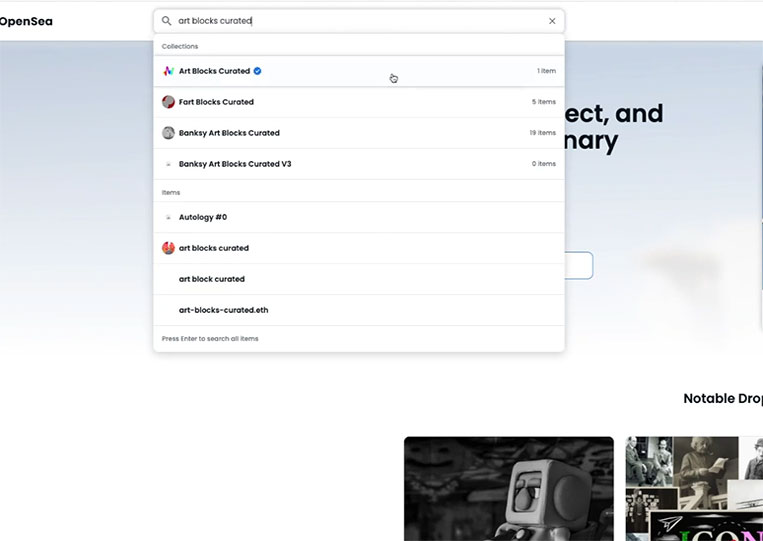Click the search box containing 'art blocks curated'
This screenshot has height=541, width=763.
coord(359,21)
